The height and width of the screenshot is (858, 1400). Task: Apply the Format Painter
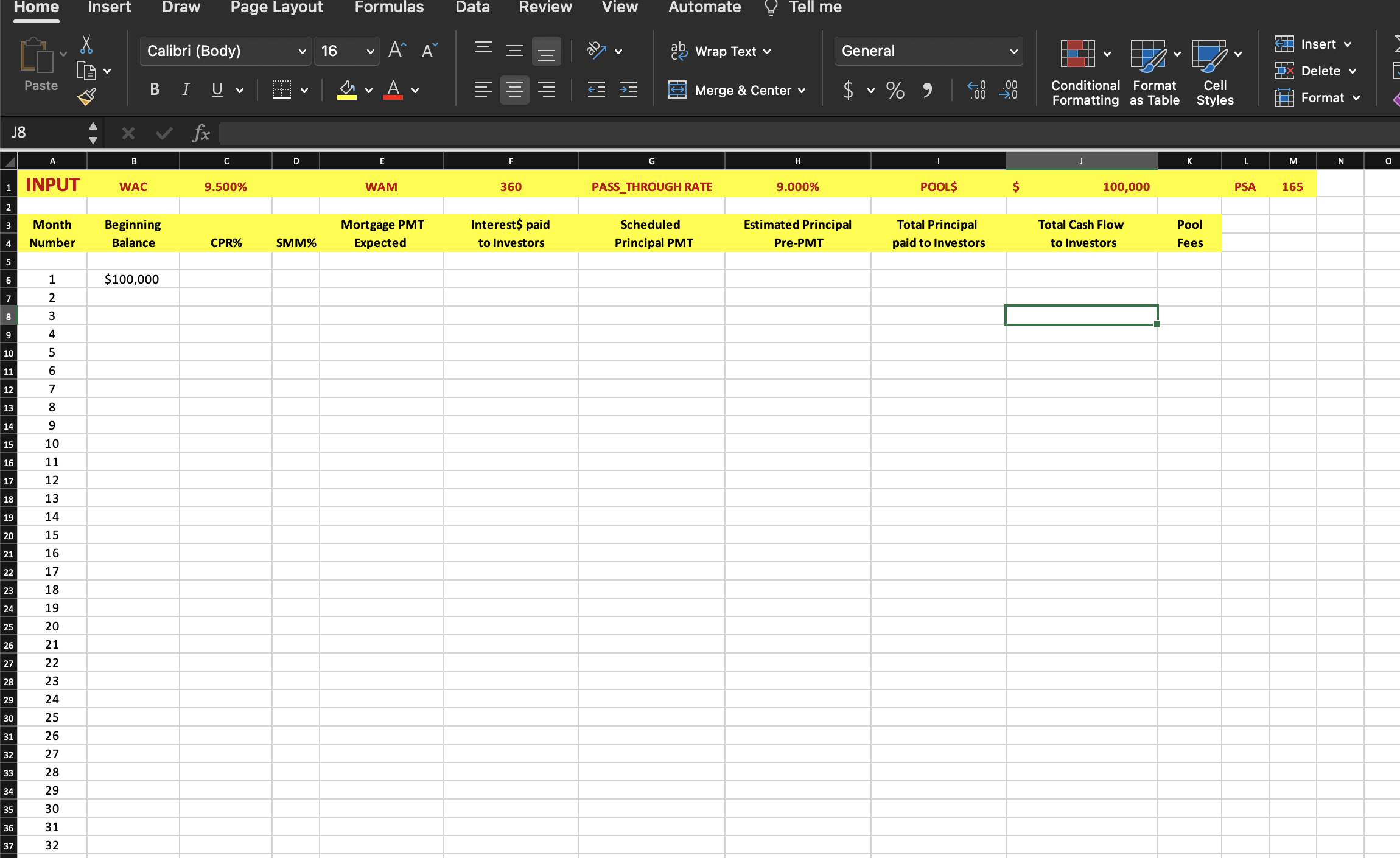(x=87, y=96)
